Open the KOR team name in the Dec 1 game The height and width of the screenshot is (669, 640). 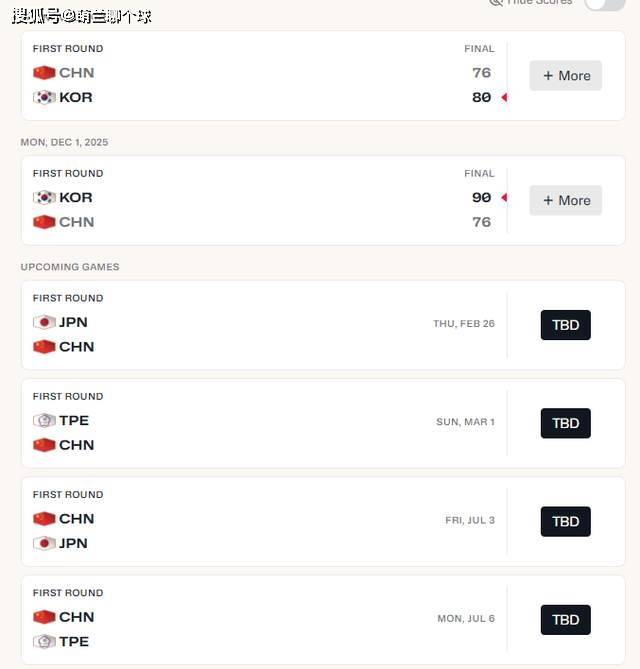76,198
